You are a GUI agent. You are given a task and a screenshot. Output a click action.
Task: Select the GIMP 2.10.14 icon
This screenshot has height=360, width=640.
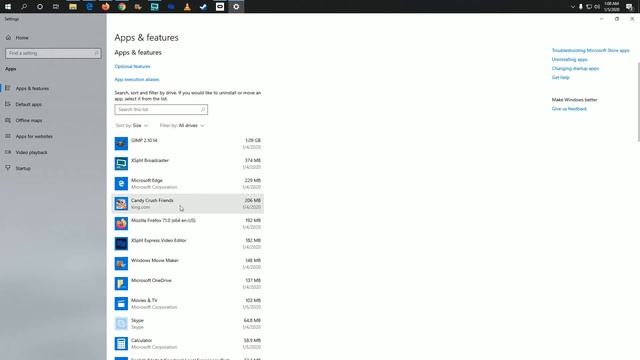121,144
